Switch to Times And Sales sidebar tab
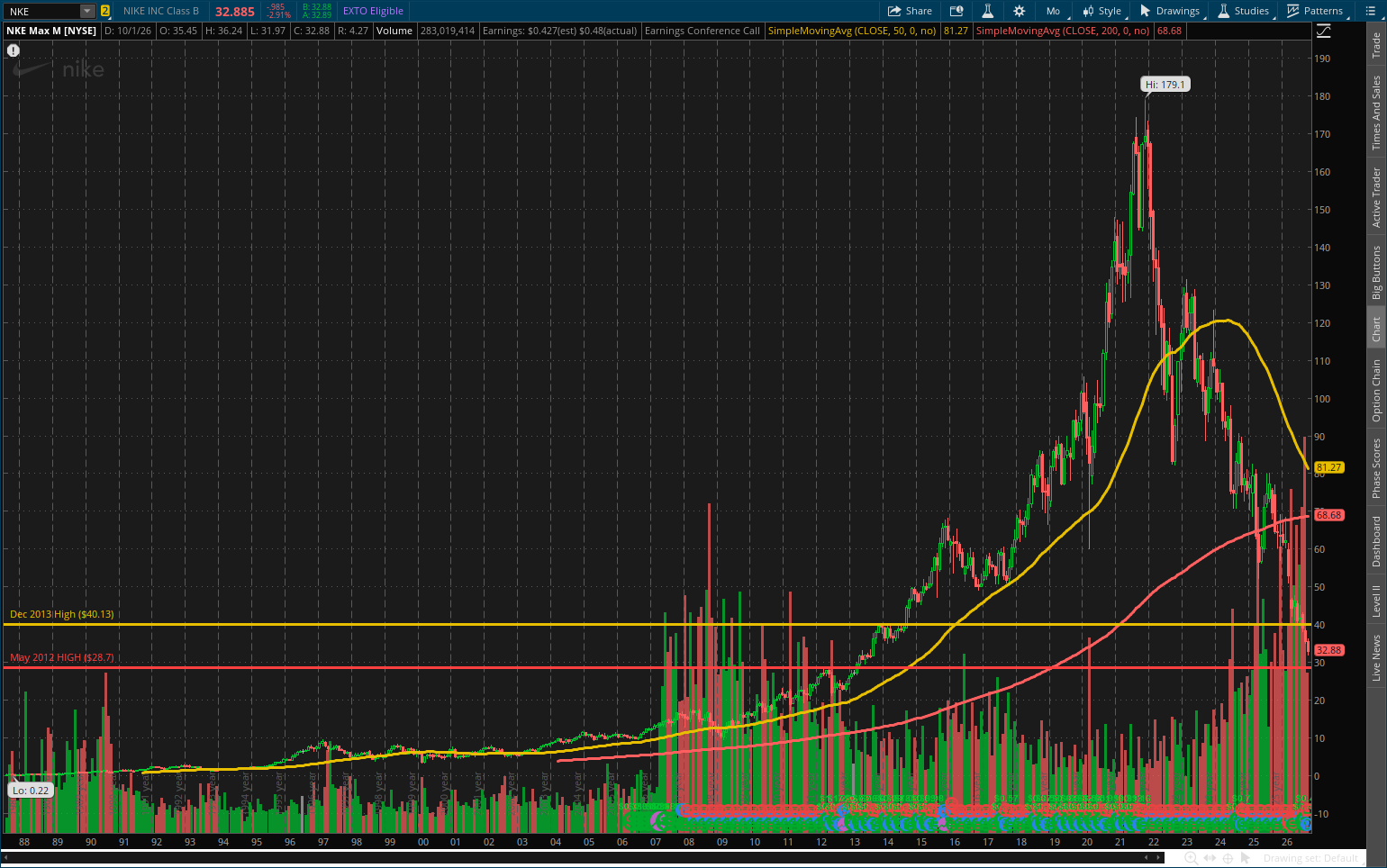The height and width of the screenshot is (868, 1387). point(1376,113)
